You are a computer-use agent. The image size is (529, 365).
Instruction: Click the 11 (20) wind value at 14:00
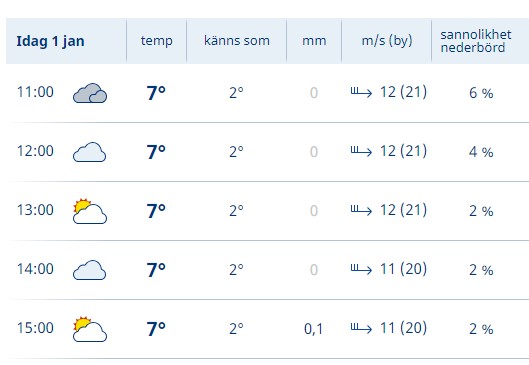click(x=403, y=269)
